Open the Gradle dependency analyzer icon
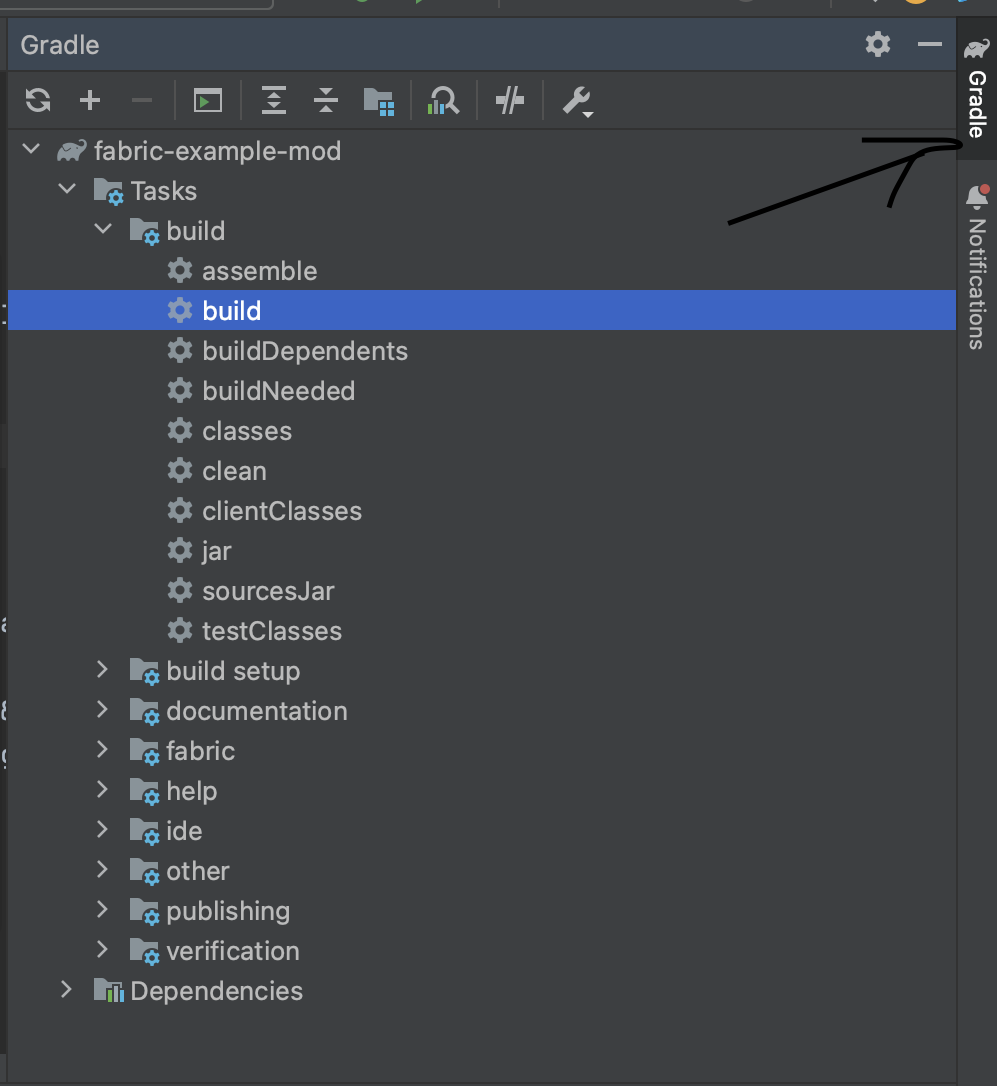 (x=443, y=100)
